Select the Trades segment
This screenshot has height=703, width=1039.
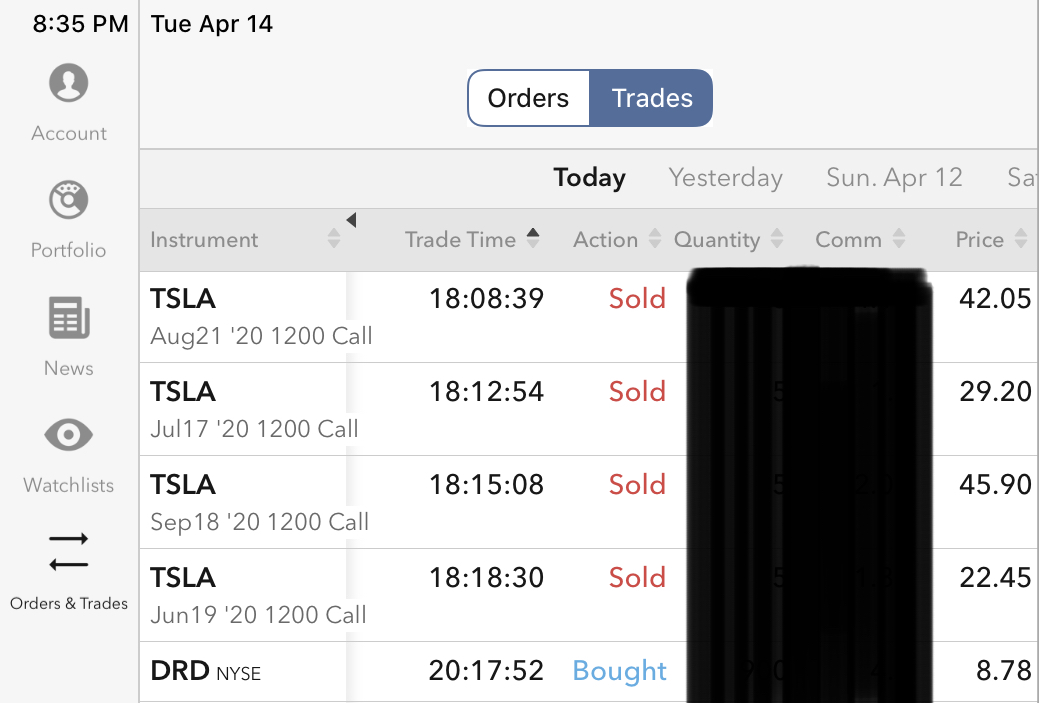point(652,98)
